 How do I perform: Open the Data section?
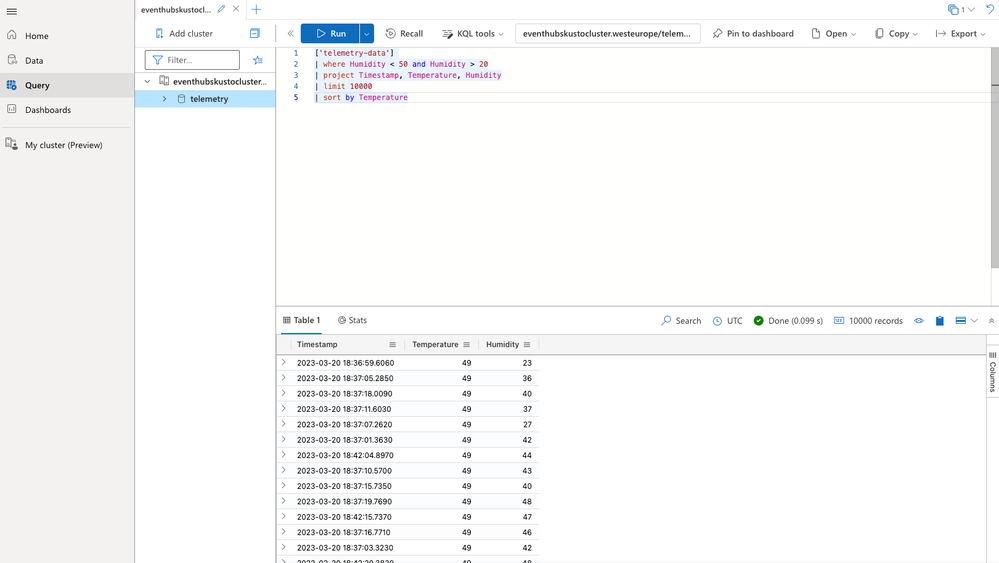tap(34, 61)
